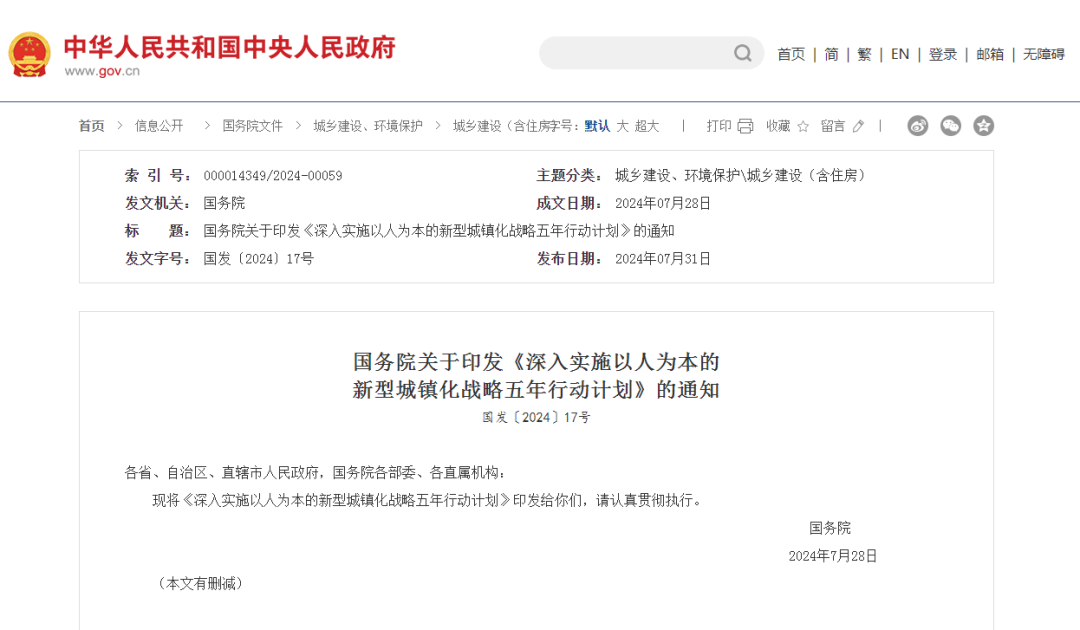The width and height of the screenshot is (1080, 630).
Task: Set font size to 默认
Action: (x=597, y=126)
